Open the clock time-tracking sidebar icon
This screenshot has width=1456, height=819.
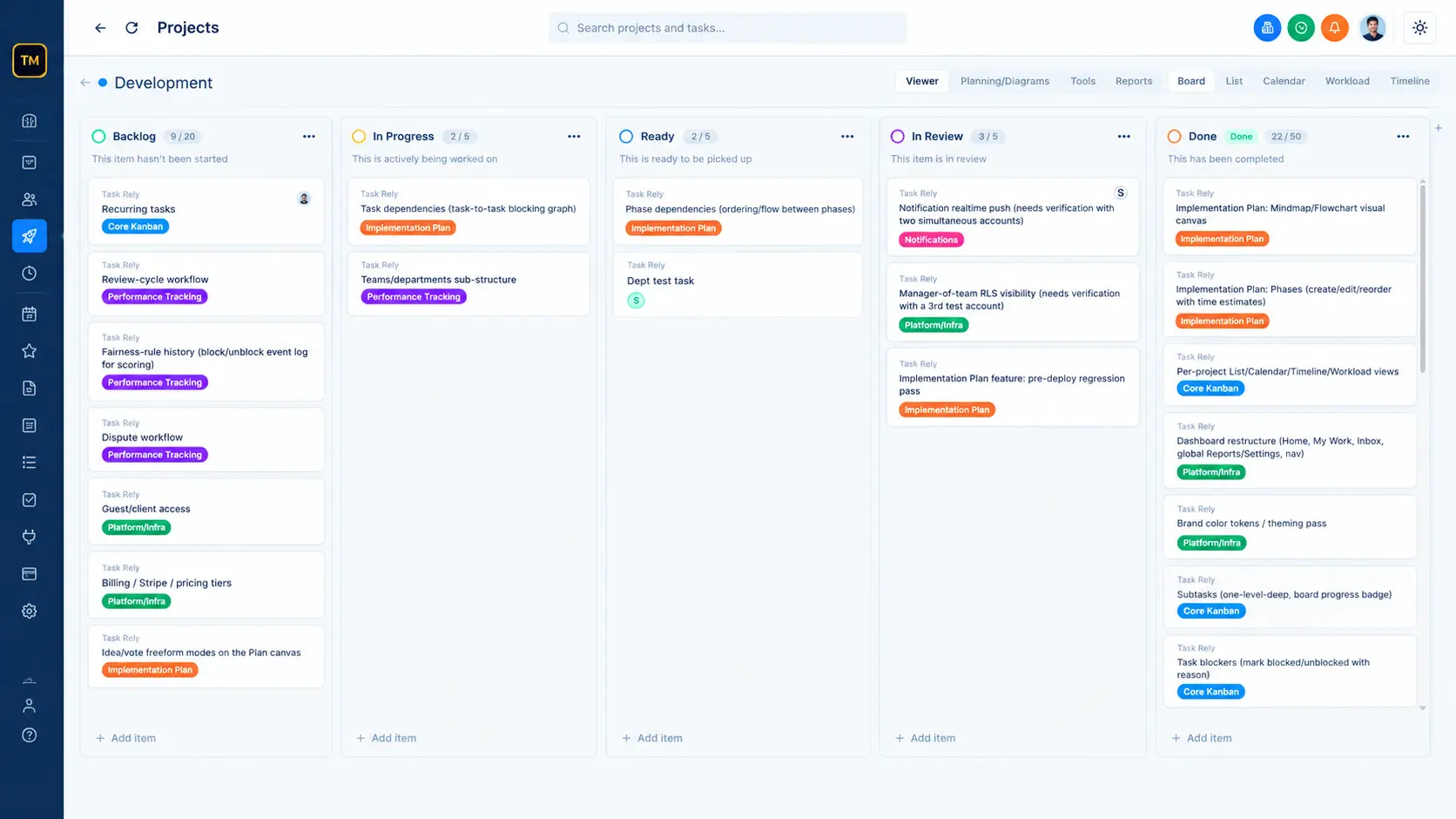coord(30,274)
